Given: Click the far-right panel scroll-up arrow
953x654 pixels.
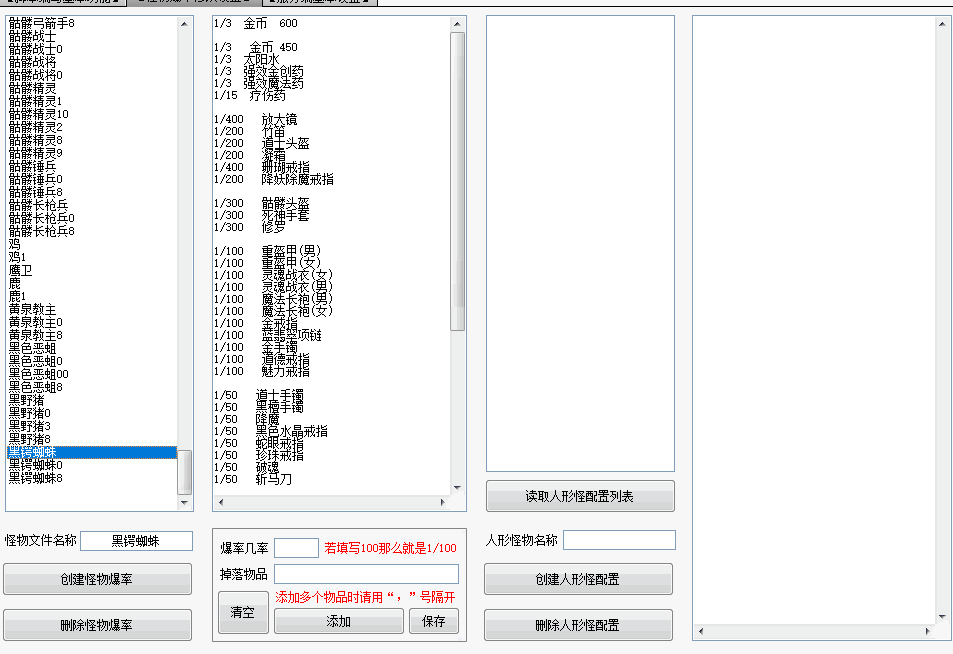Looking at the screenshot, I should pos(942,24).
